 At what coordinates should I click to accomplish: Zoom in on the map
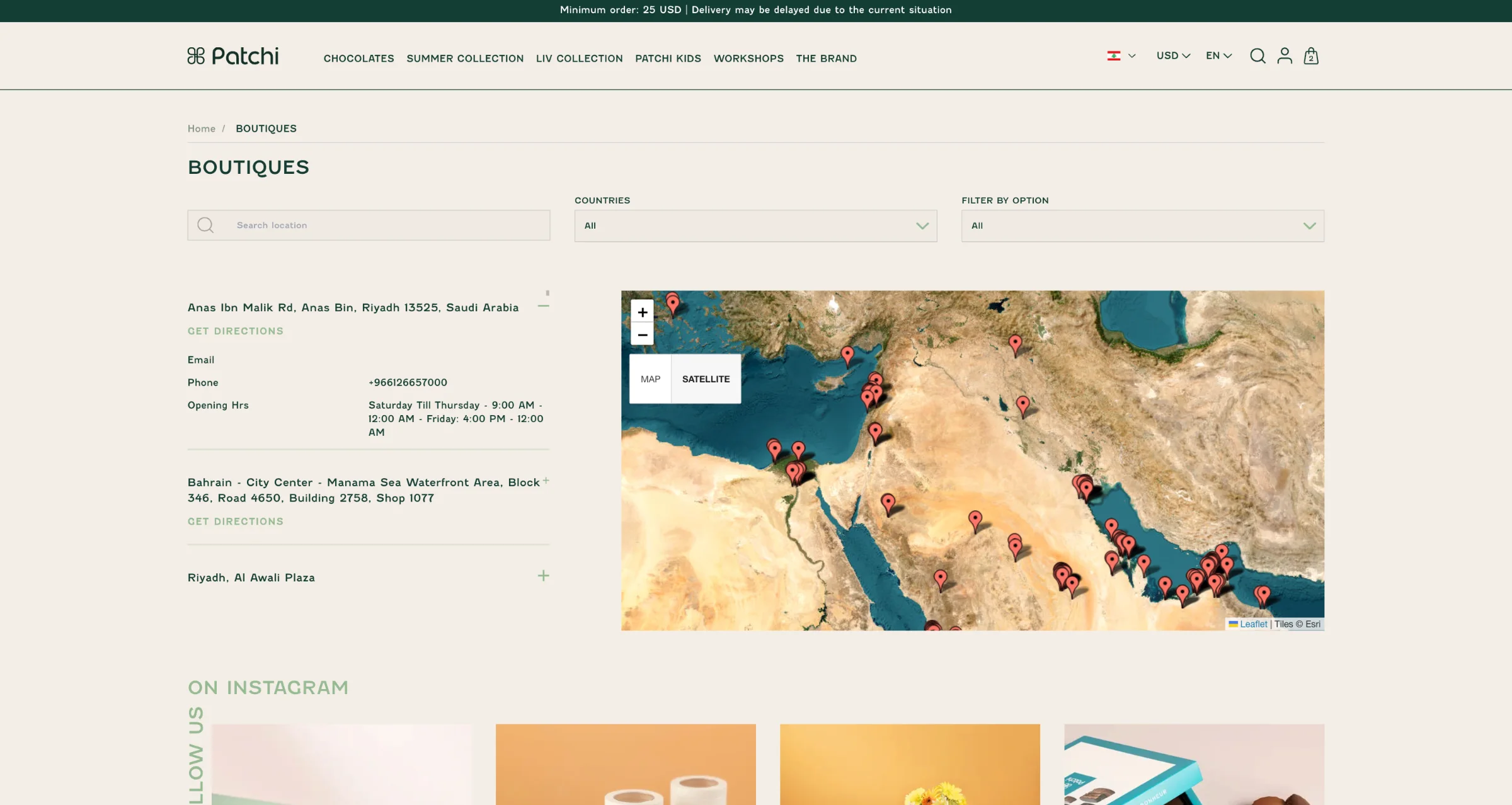coord(642,312)
